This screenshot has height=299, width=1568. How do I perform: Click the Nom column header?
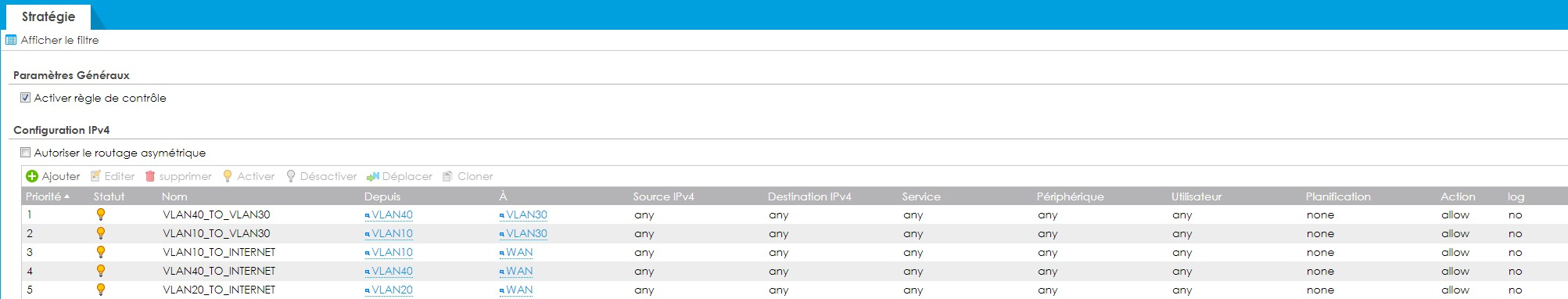click(174, 196)
